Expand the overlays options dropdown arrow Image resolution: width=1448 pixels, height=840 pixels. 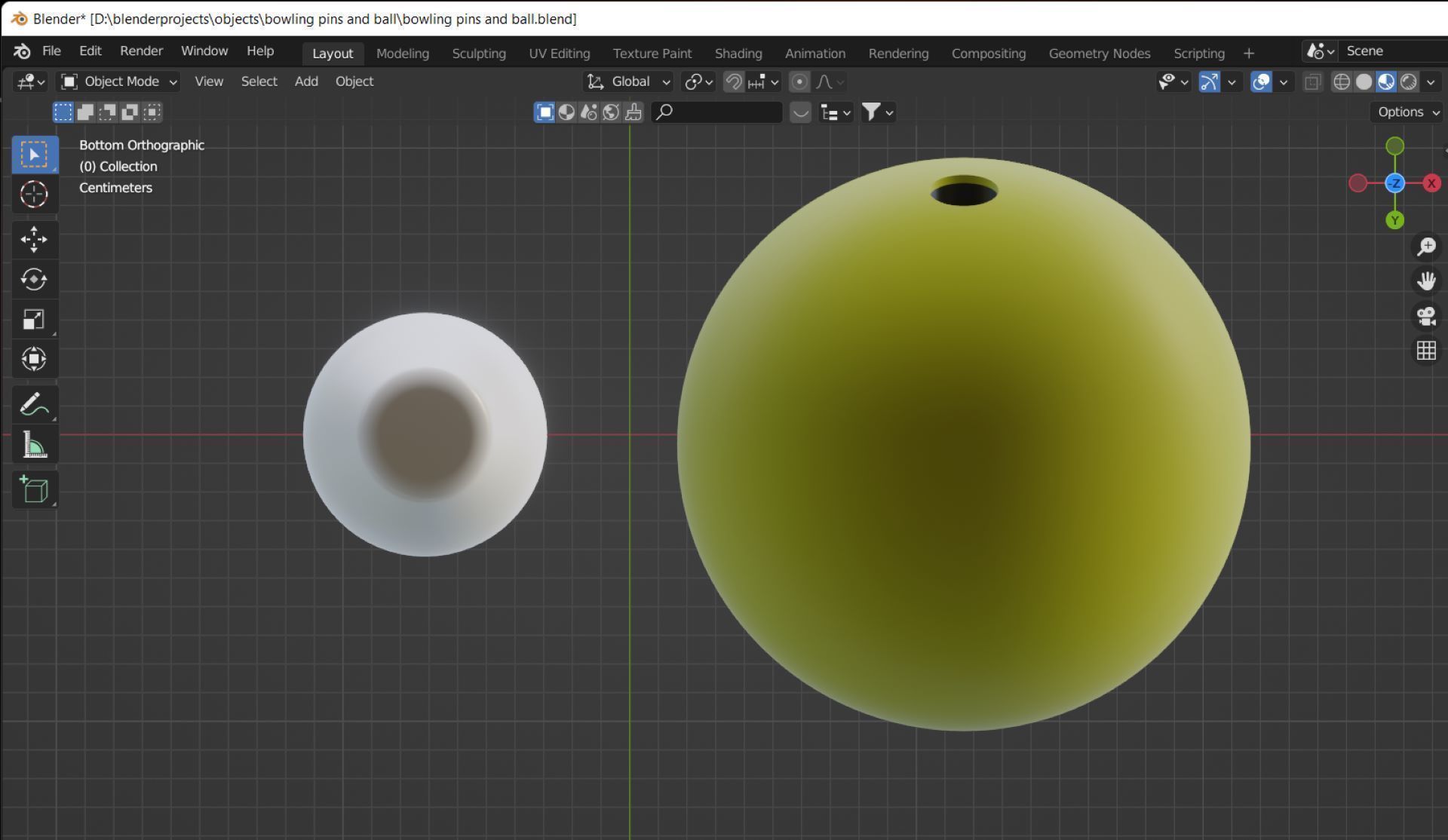pyautogui.click(x=1283, y=81)
